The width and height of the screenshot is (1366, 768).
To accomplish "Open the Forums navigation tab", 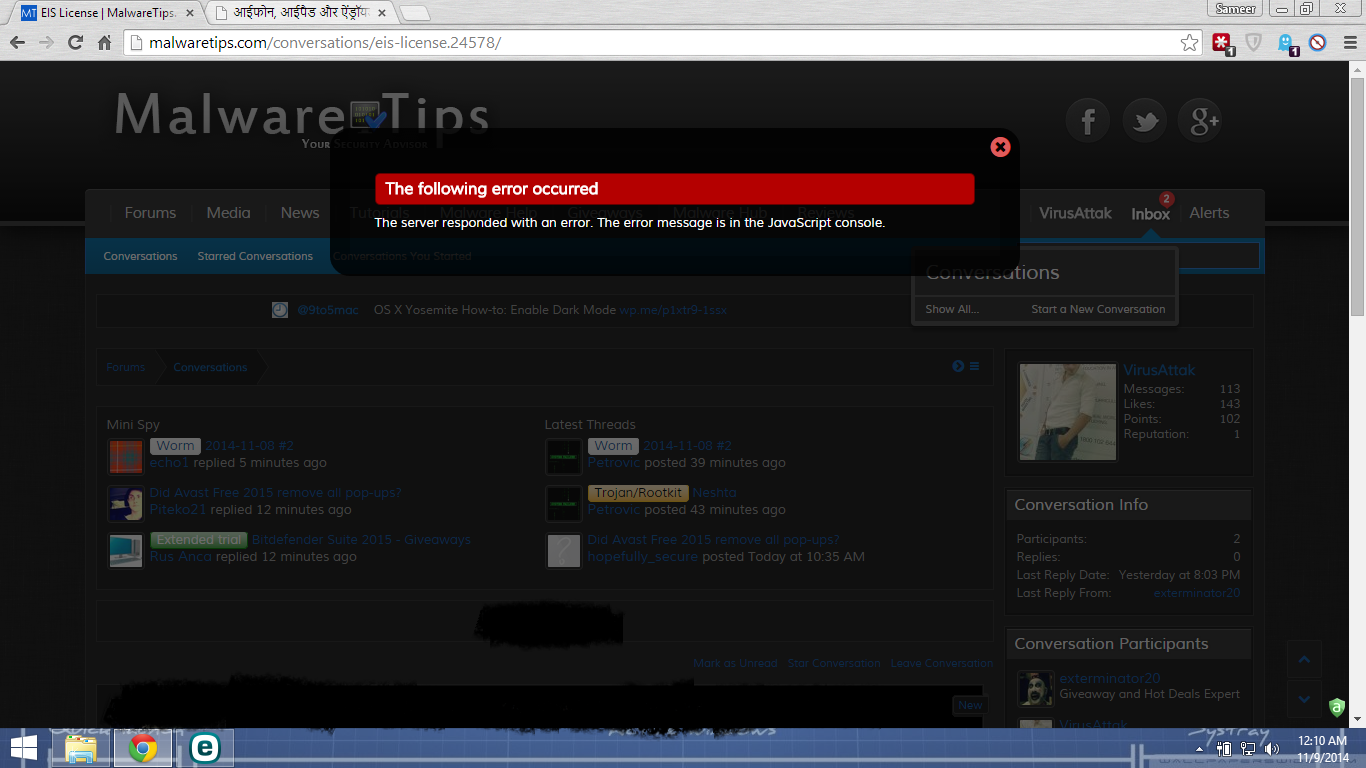I will pyautogui.click(x=150, y=213).
